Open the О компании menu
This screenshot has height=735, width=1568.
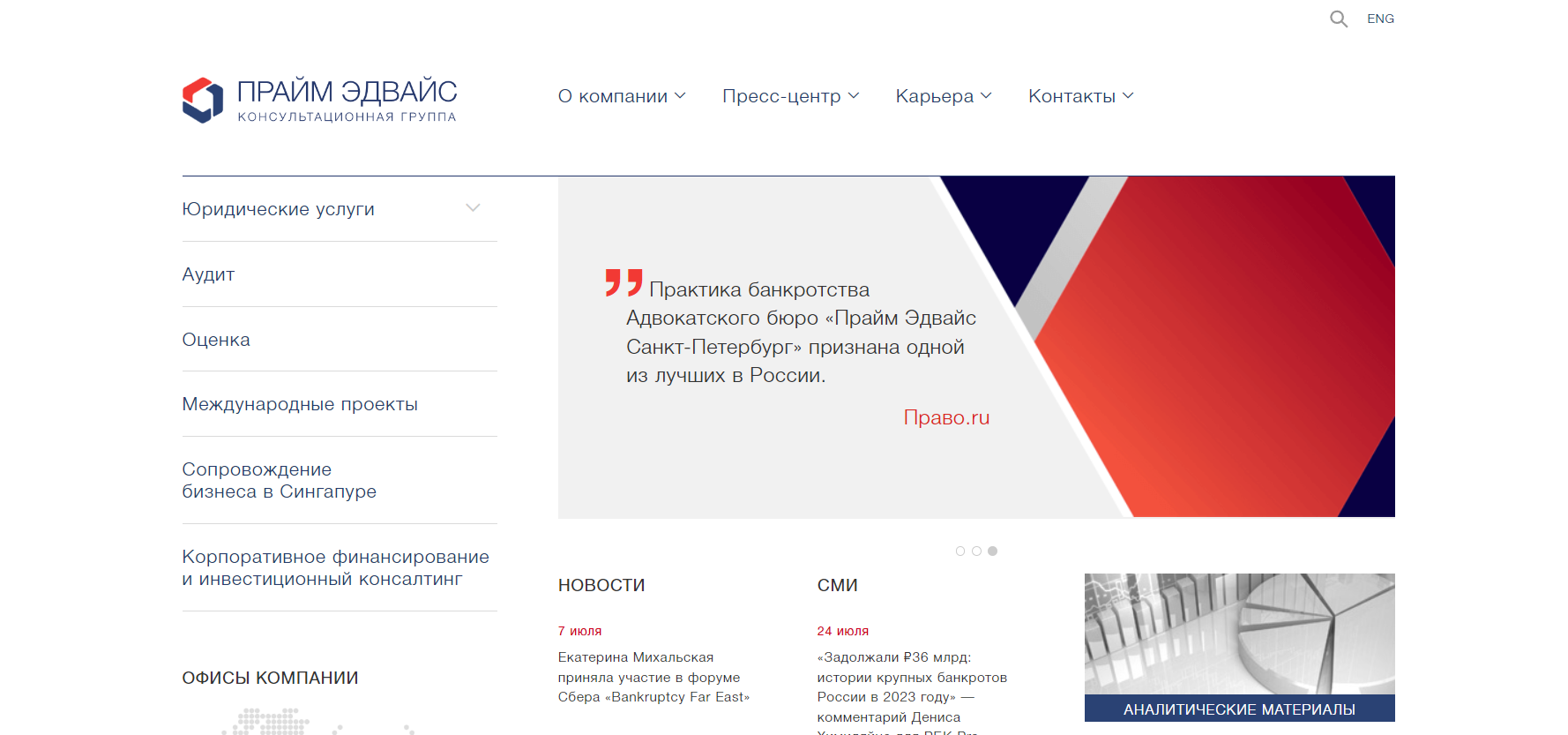[x=612, y=96]
